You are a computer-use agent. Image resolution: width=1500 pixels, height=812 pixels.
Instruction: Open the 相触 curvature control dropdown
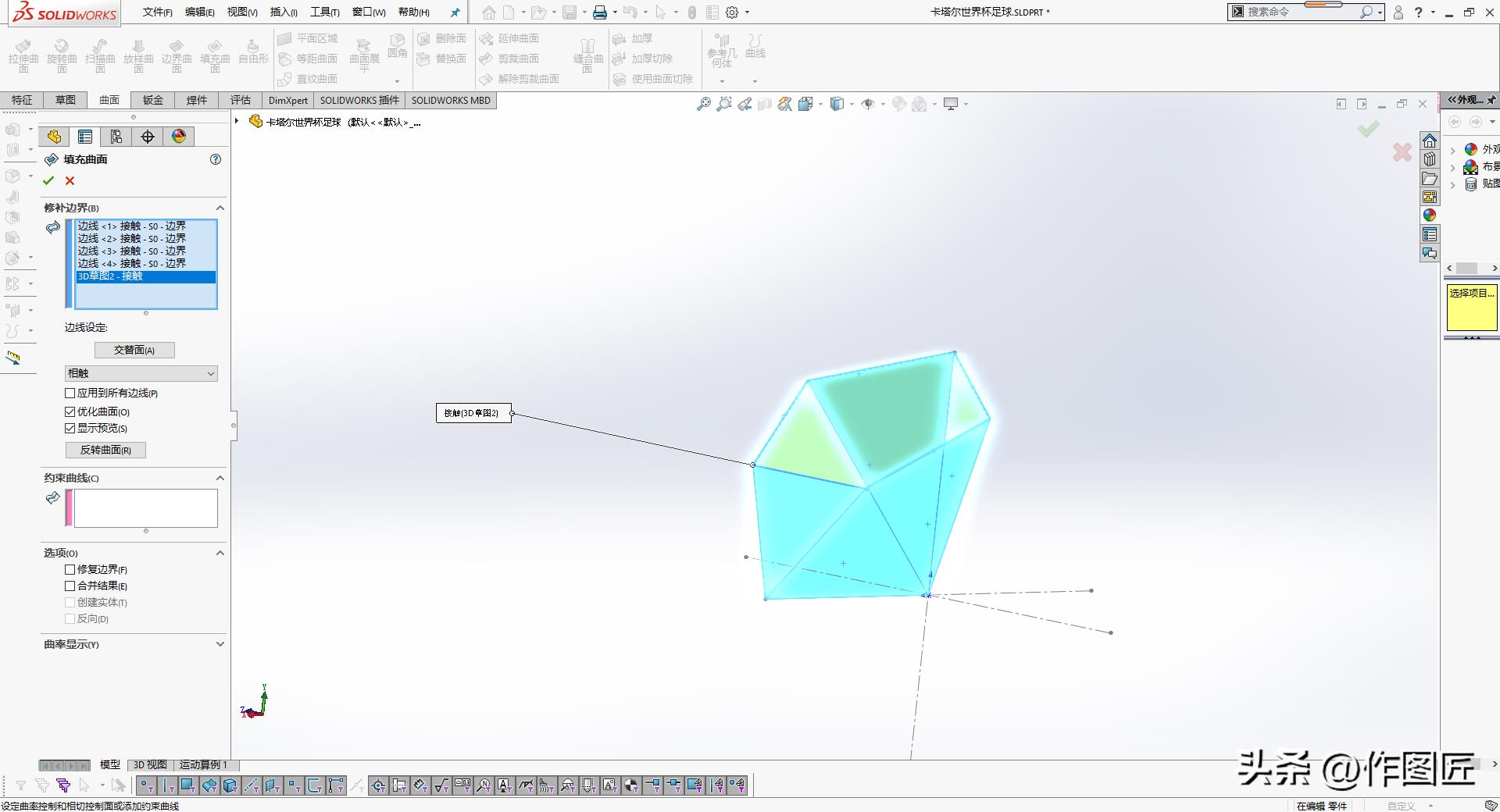[x=141, y=373]
